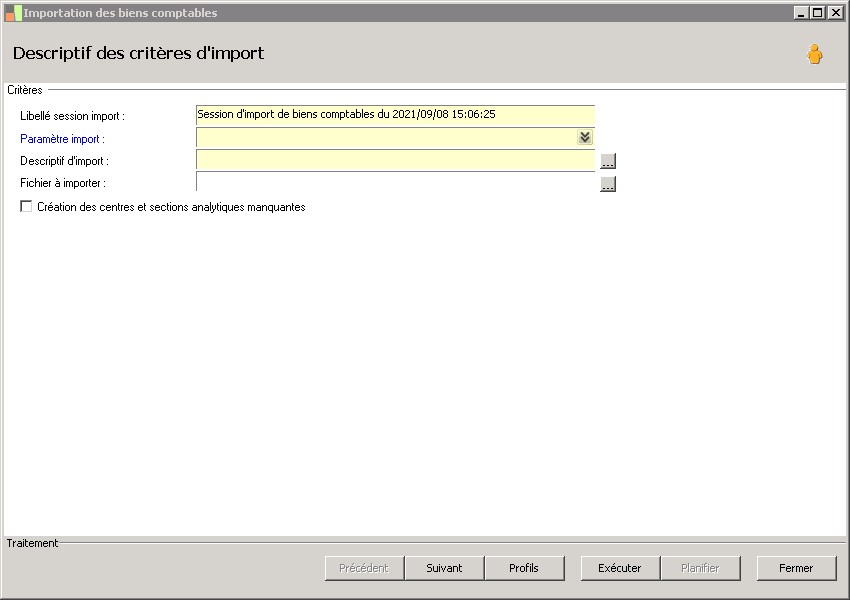Viewport: 850px width, 600px height.
Task: Enable Création des centres et sections analytiques
Action: [x=26, y=207]
